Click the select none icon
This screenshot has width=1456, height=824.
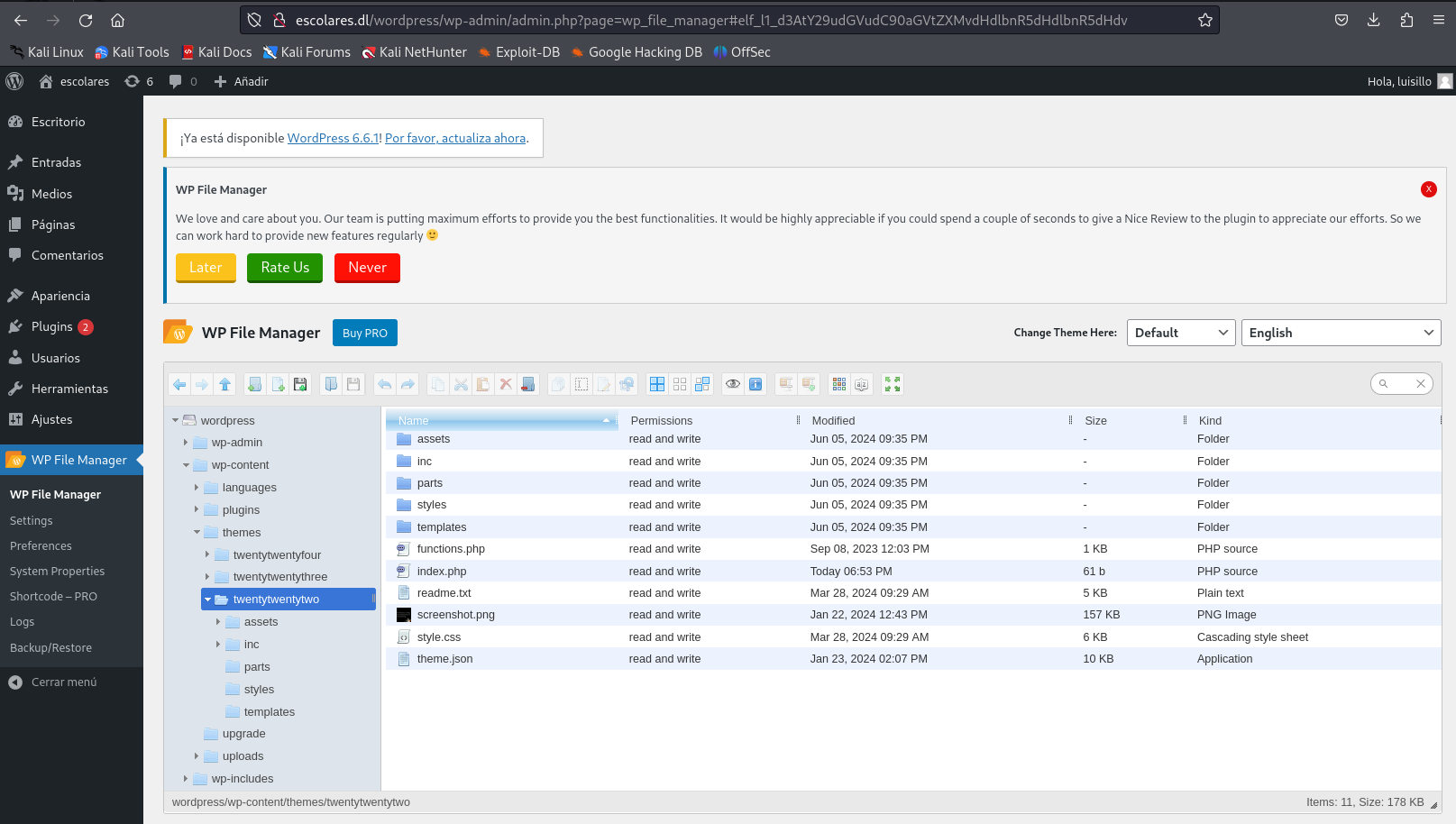(680, 384)
